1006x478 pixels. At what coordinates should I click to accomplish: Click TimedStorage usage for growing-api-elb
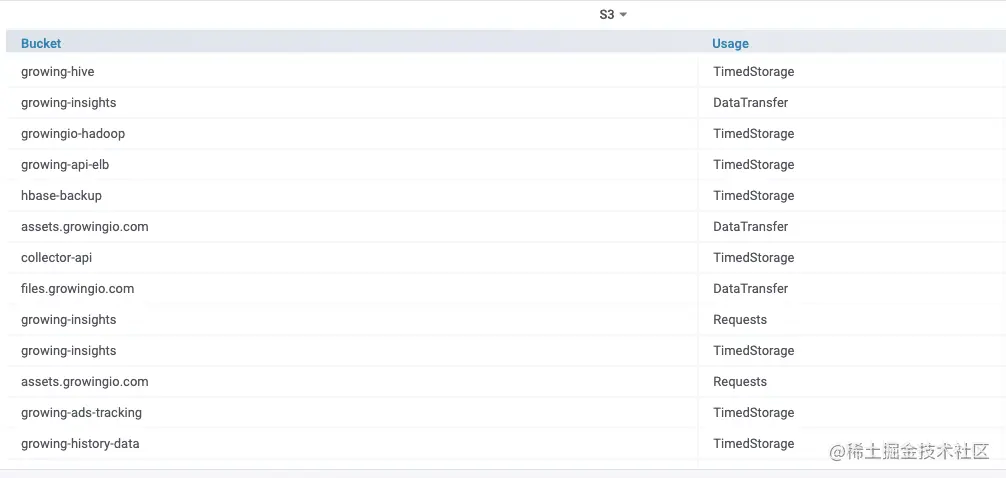[x=754, y=165]
